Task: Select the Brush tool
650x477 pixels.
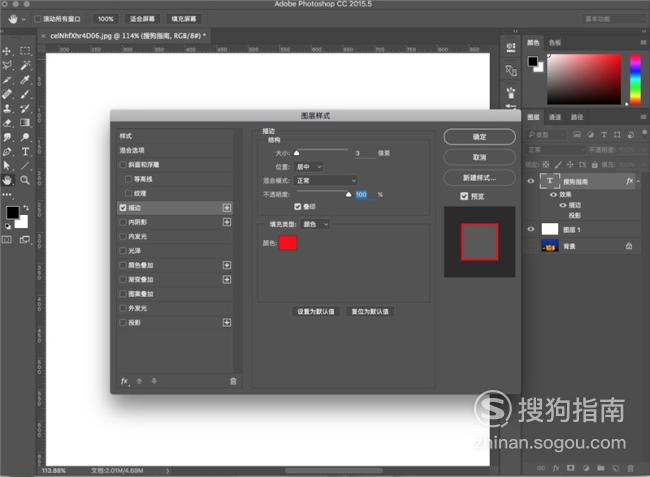Action: tap(25, 94)
